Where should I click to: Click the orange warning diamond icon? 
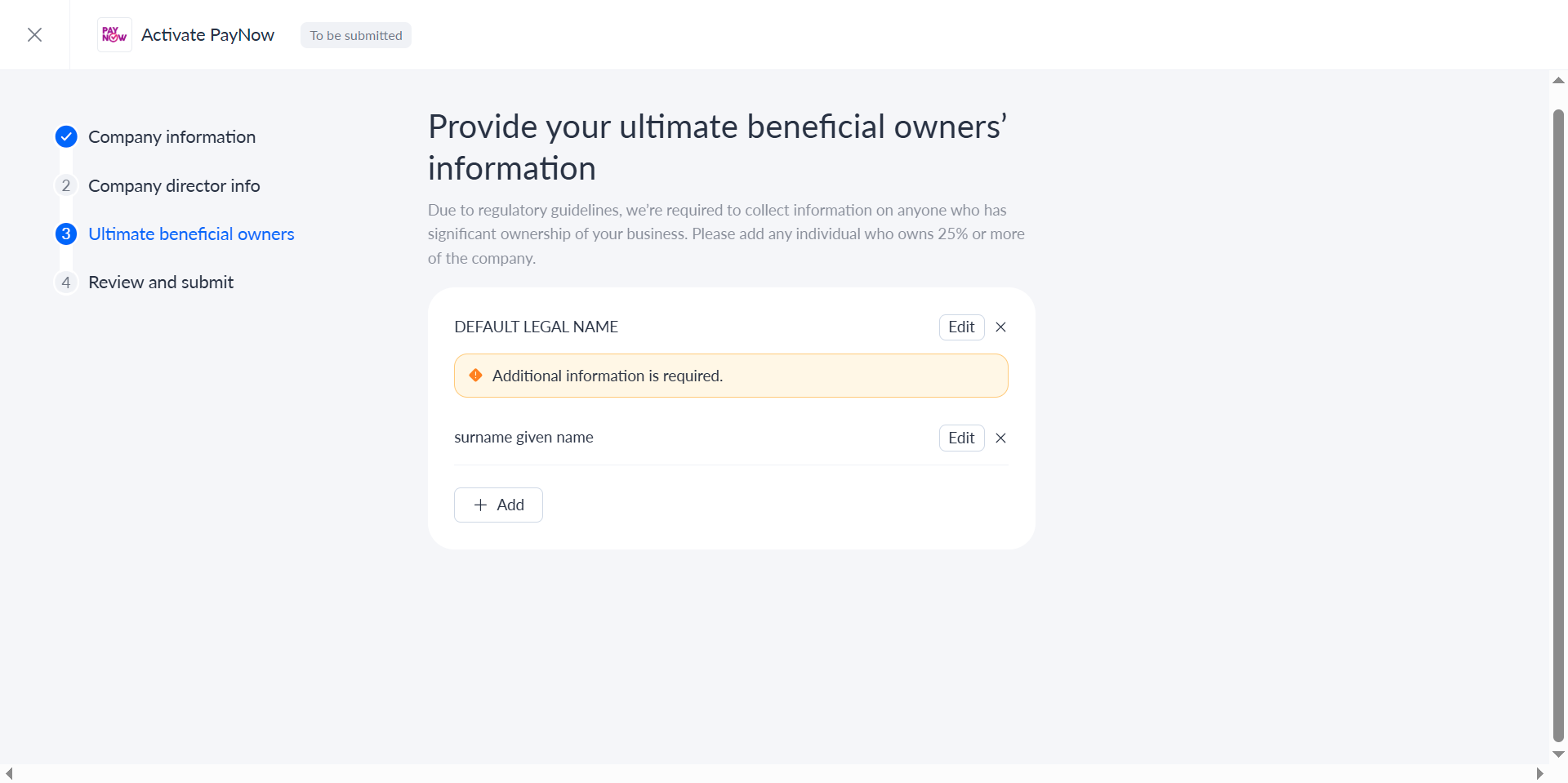click(x=475, y=376)
